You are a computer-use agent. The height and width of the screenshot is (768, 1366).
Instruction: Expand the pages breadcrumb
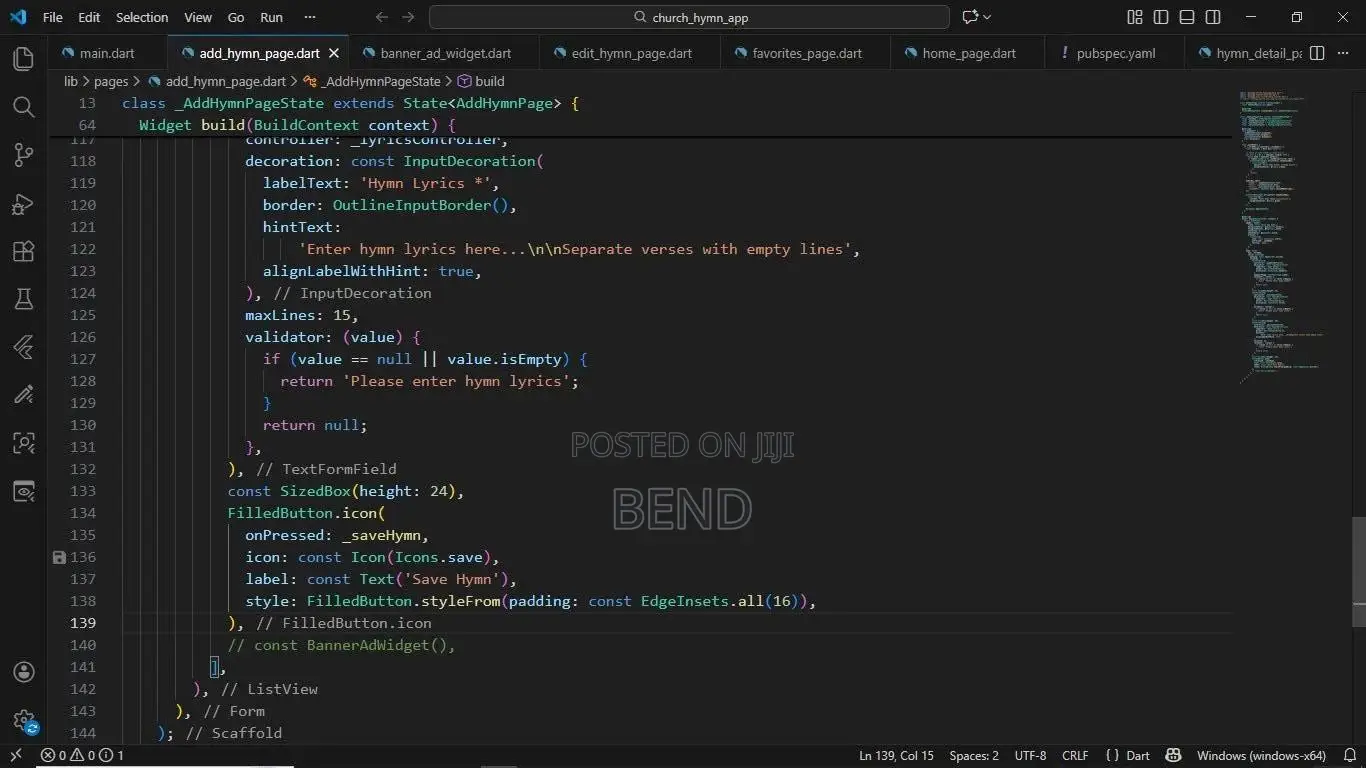[x=111, y=81]
